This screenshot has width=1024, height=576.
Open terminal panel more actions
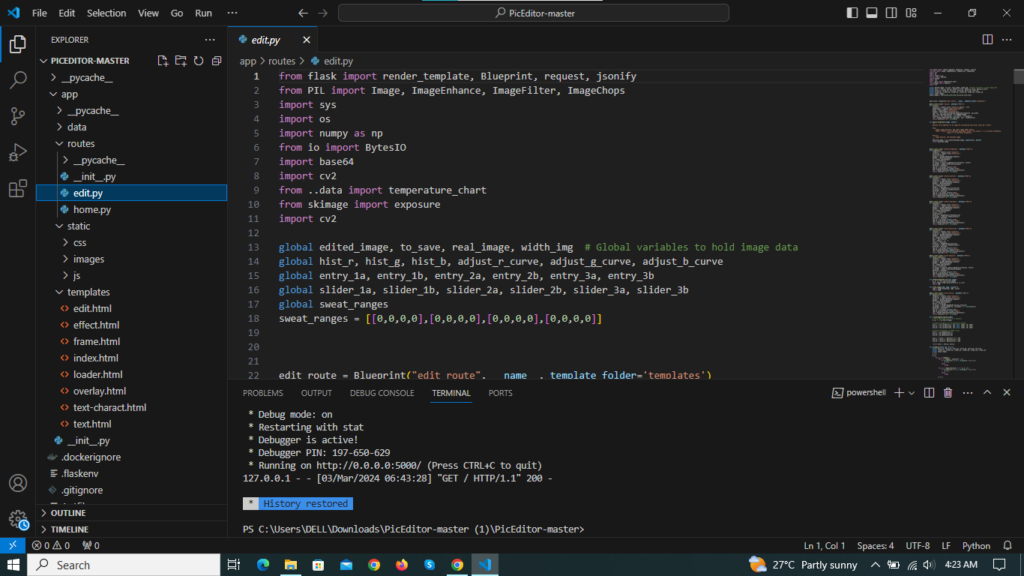coord(968,393)
